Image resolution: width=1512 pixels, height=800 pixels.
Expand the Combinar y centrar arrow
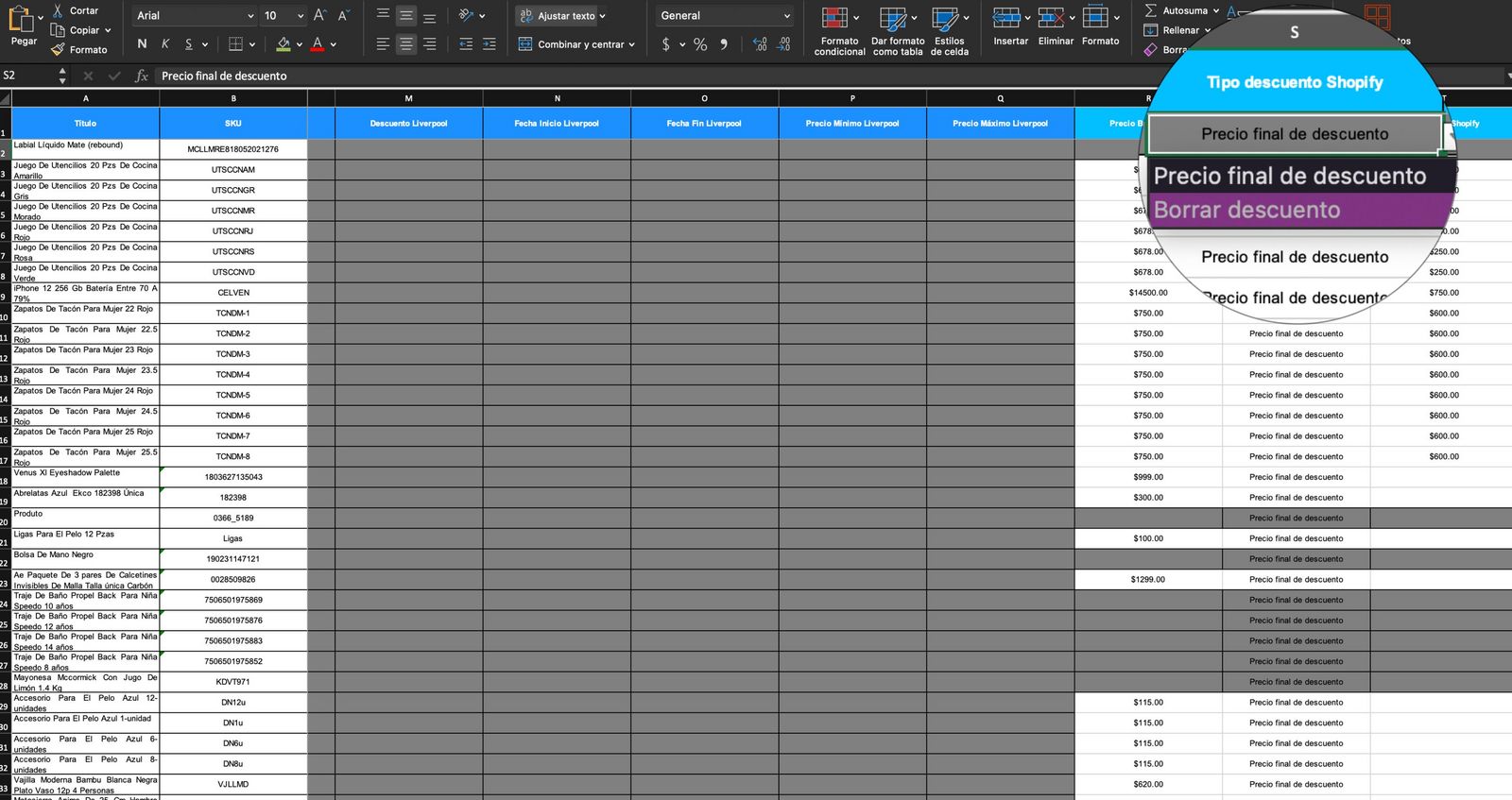point(631,44)
